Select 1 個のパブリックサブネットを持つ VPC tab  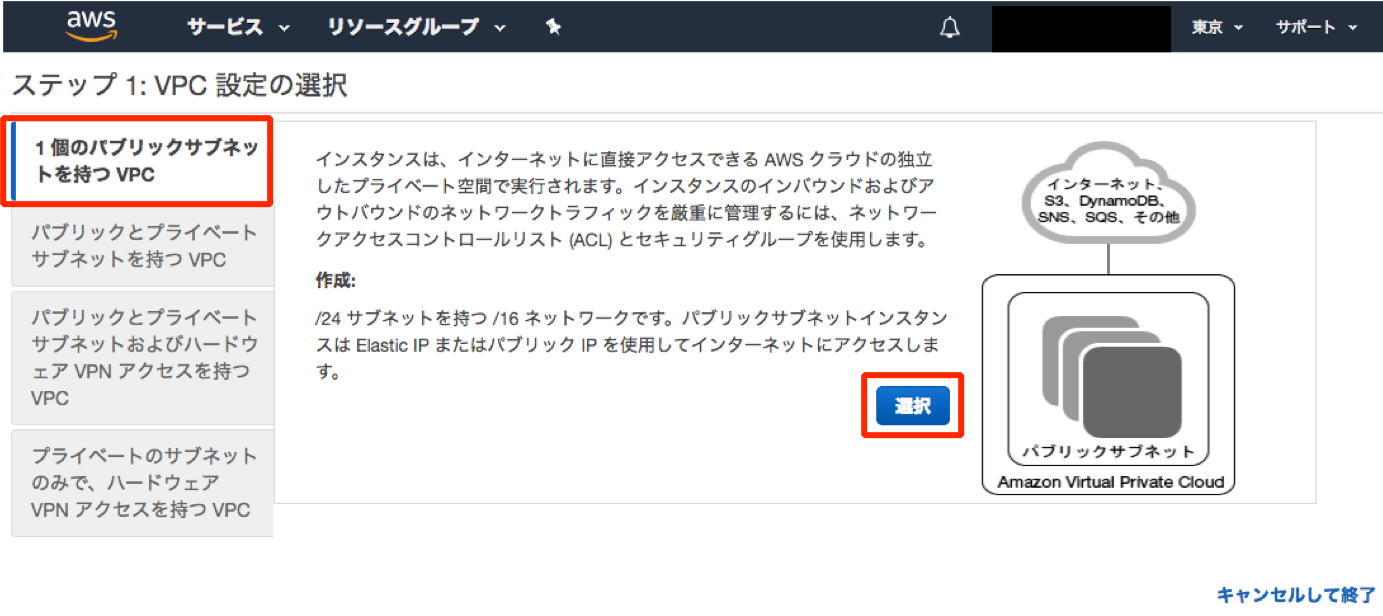[139, 162]
